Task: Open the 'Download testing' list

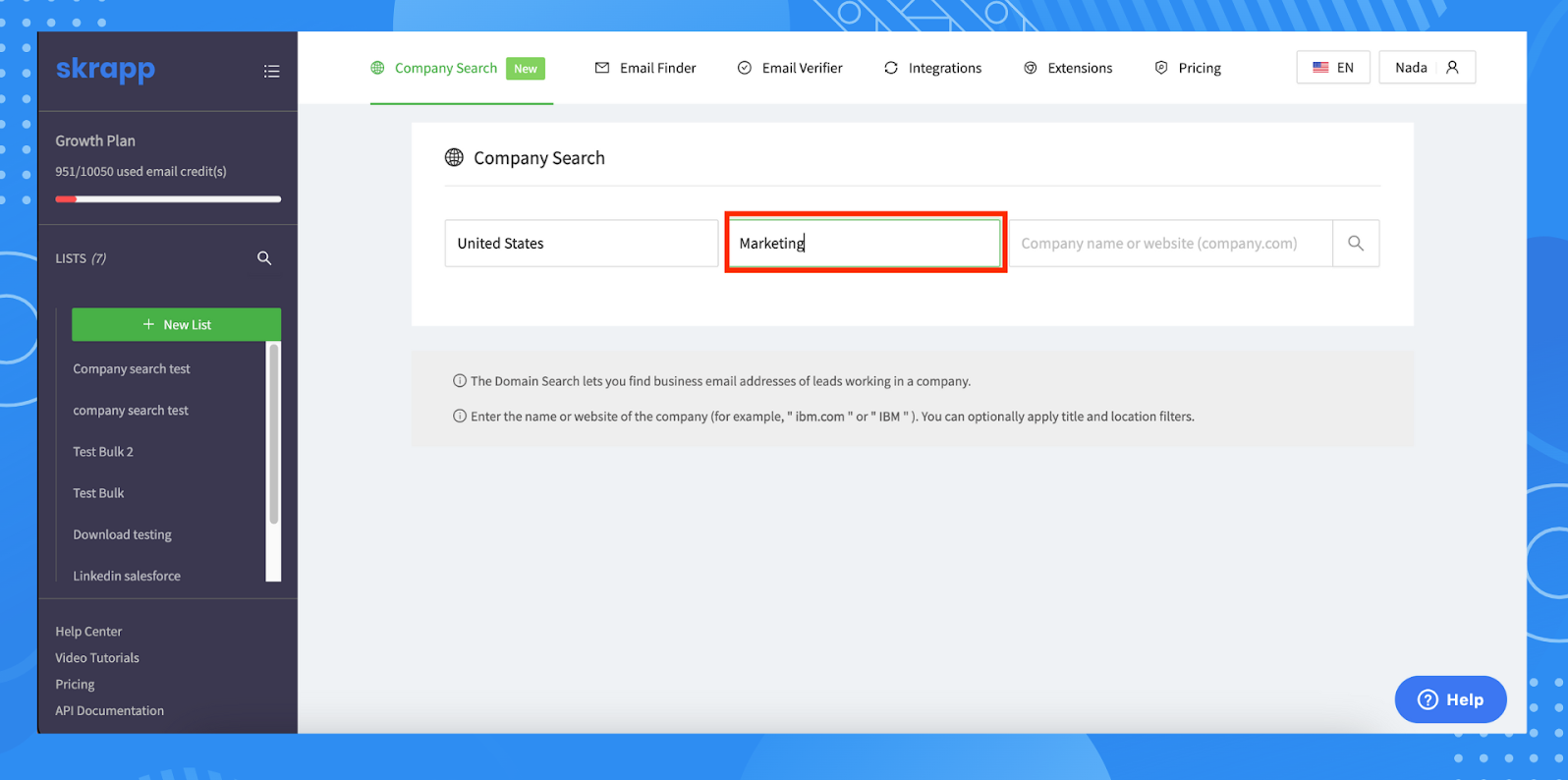Action: (122, 534)
